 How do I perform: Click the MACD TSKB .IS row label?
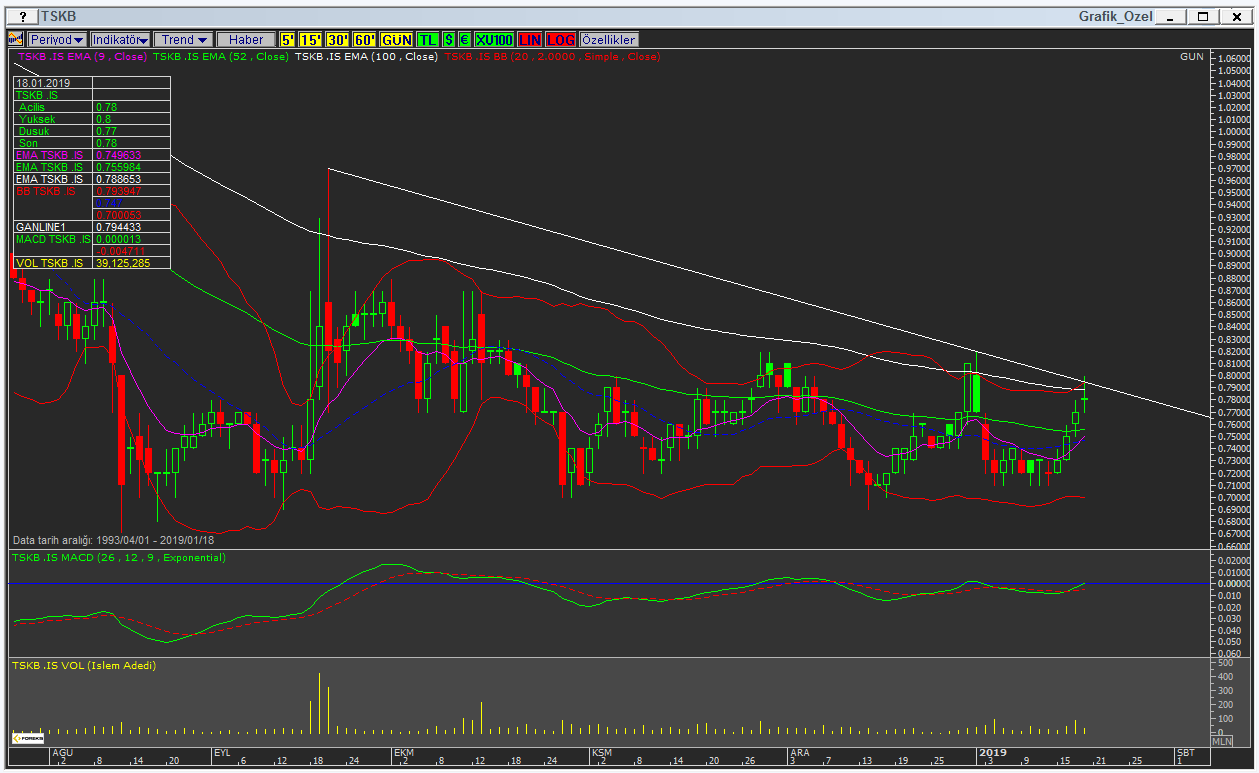[53, 239]
